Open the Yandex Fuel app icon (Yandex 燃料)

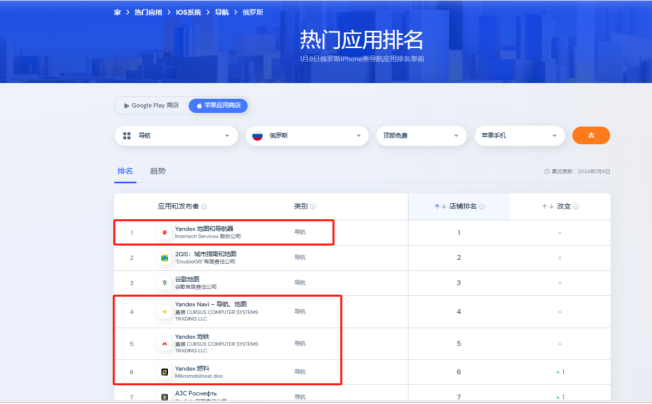point(165,372)
